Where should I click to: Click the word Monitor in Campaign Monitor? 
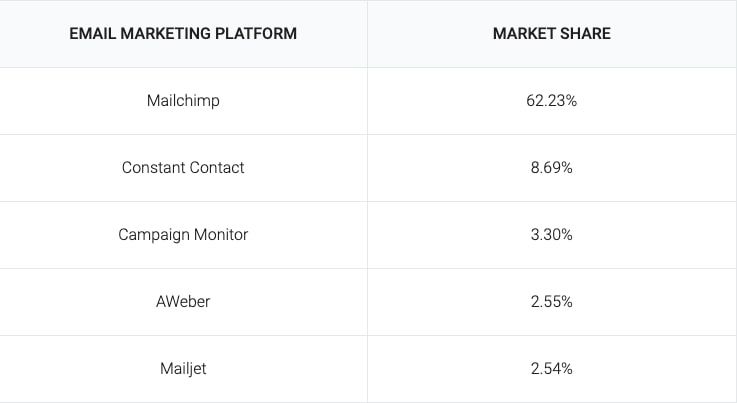[220, 235]
